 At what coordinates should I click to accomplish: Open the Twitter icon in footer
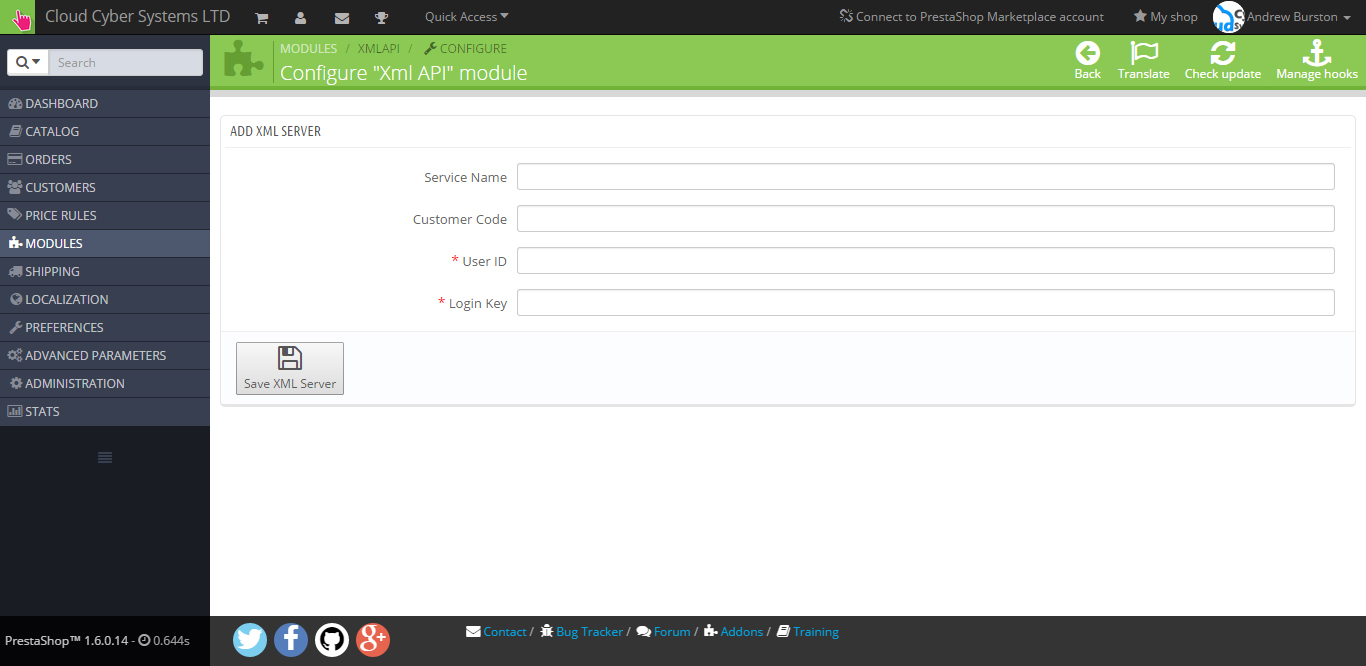250,640
